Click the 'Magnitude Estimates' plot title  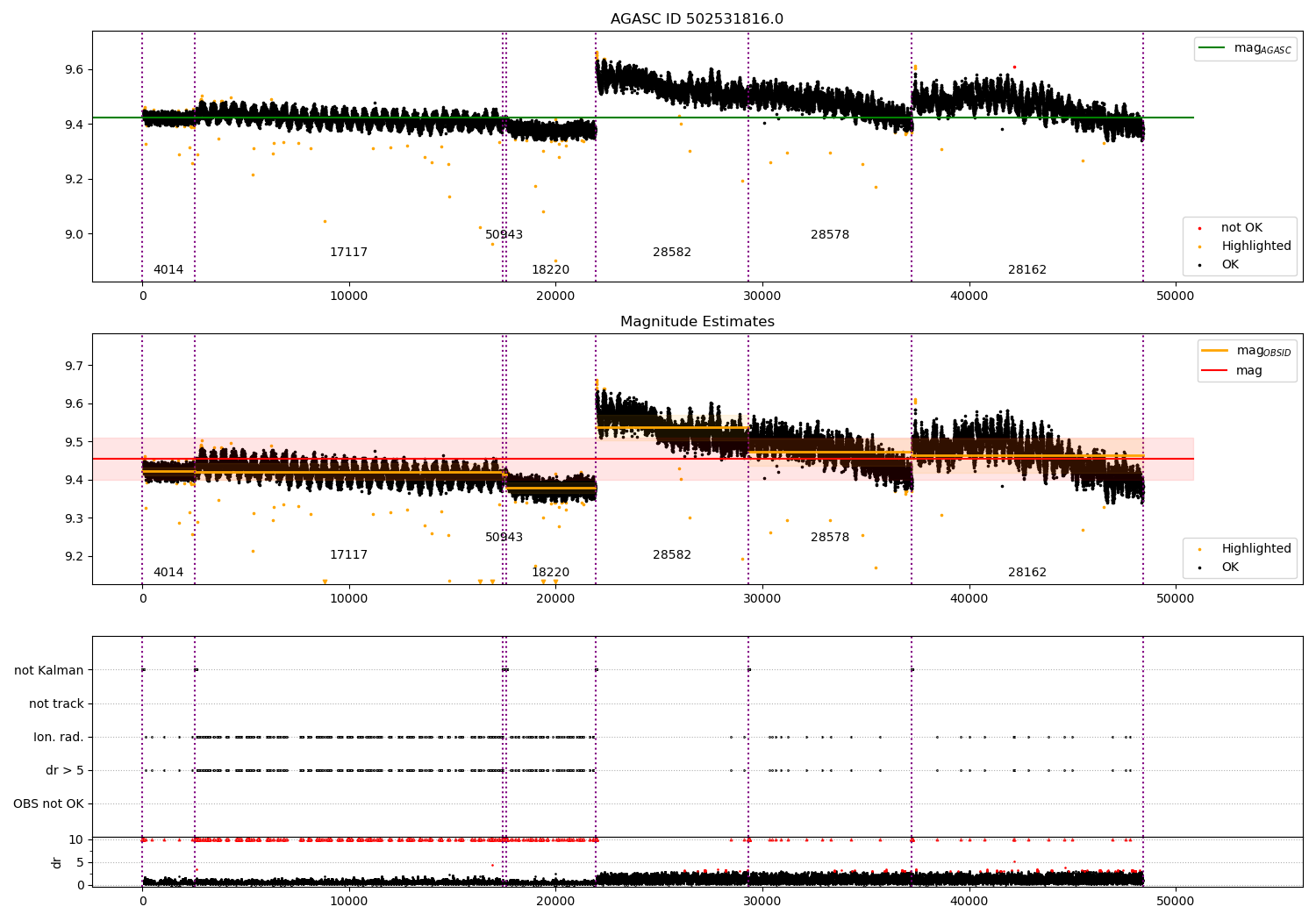pos(697,322)
